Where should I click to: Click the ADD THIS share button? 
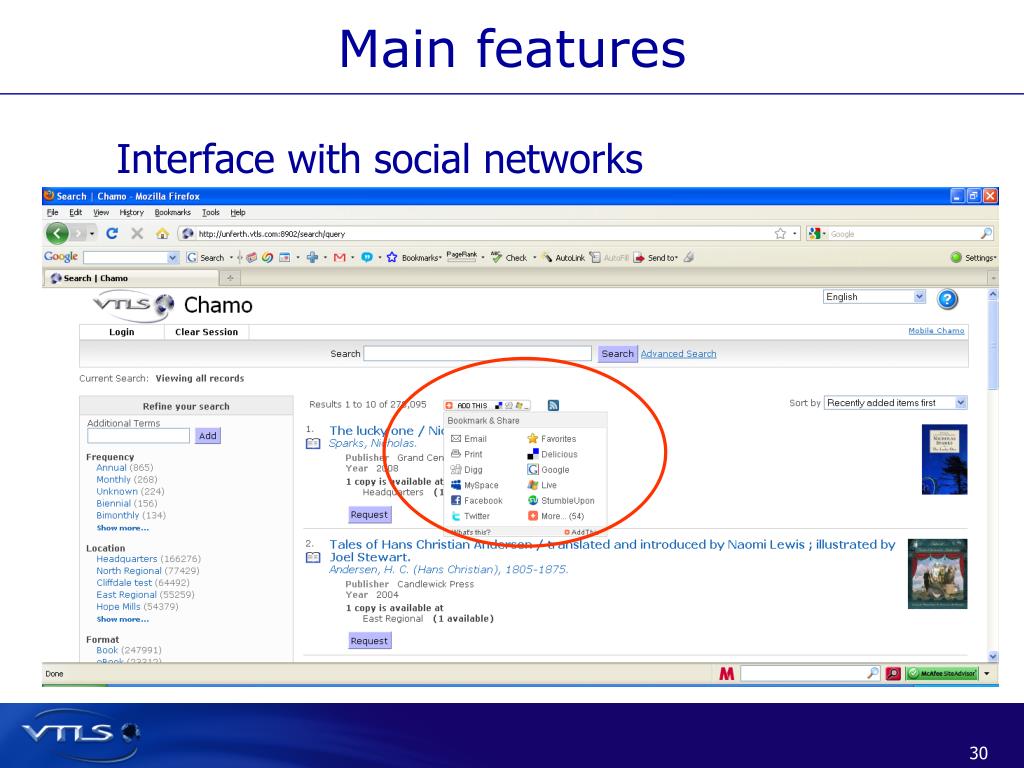tap(487, 406)
